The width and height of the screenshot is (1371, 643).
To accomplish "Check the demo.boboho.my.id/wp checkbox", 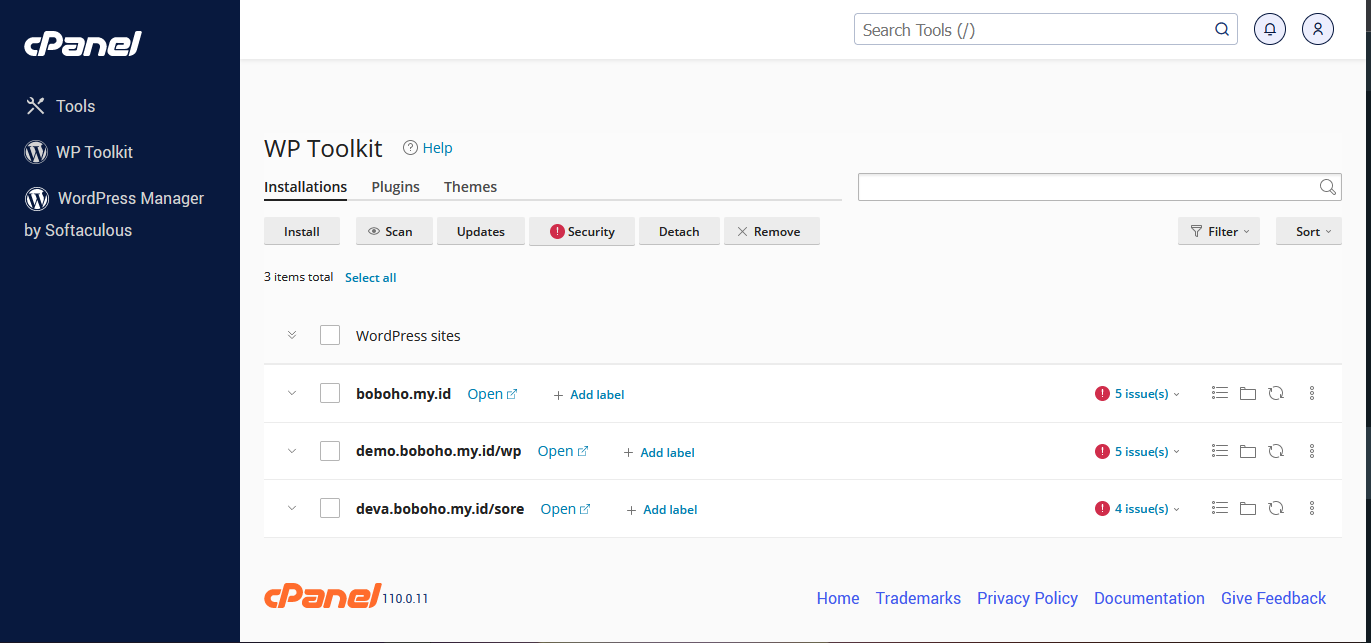I will click(330, 451).
